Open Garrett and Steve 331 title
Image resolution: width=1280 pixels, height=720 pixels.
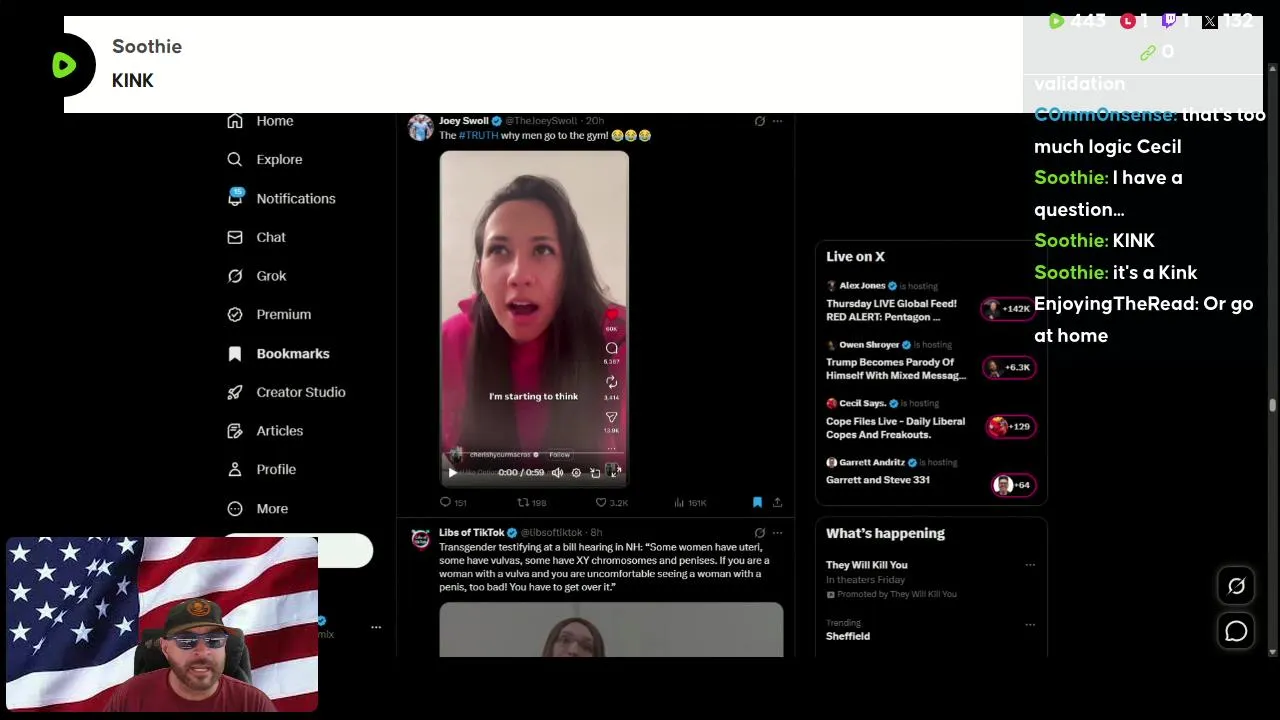pos(878,480)
